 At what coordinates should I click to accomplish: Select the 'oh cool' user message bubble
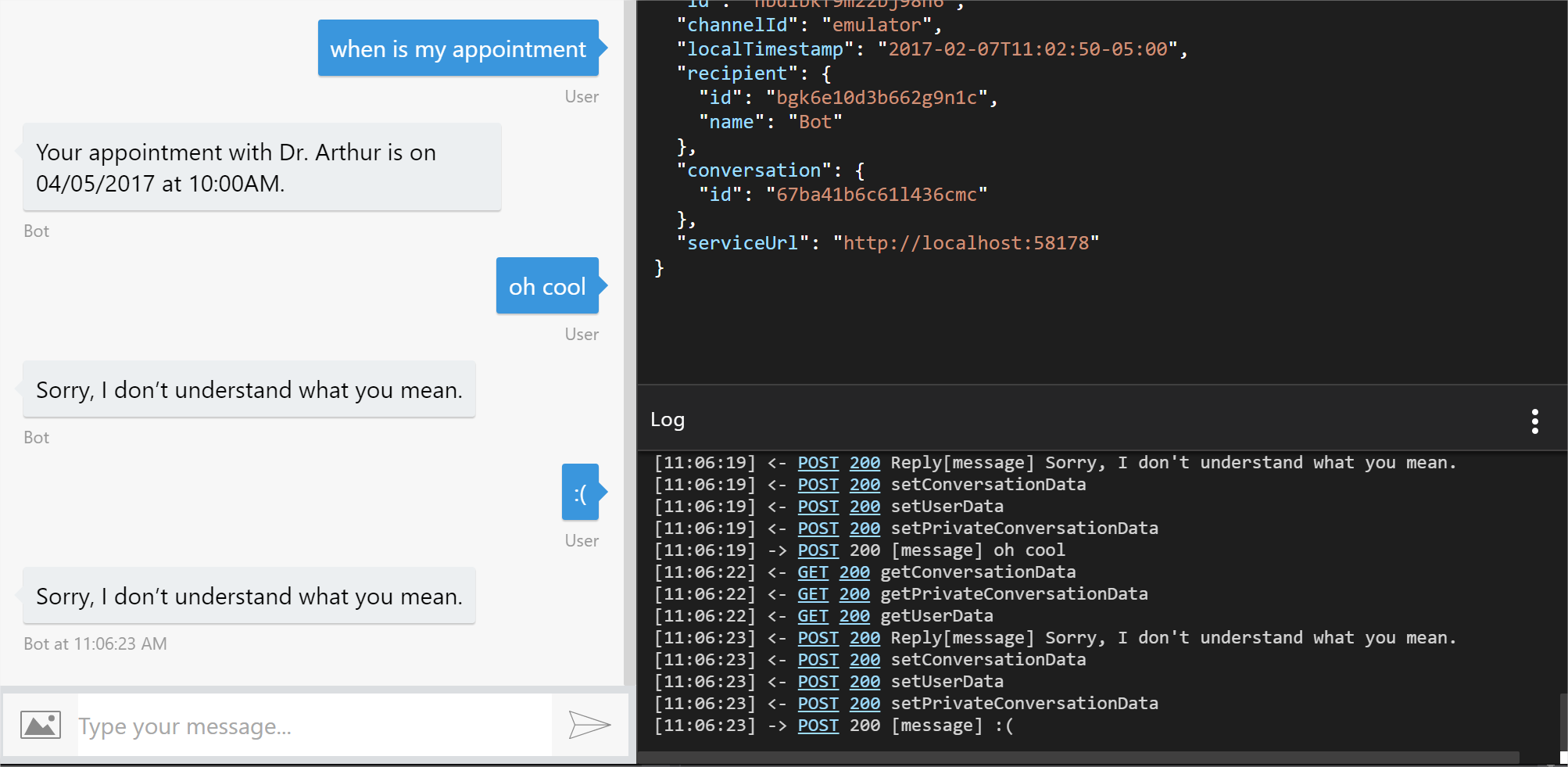point(547,286)
